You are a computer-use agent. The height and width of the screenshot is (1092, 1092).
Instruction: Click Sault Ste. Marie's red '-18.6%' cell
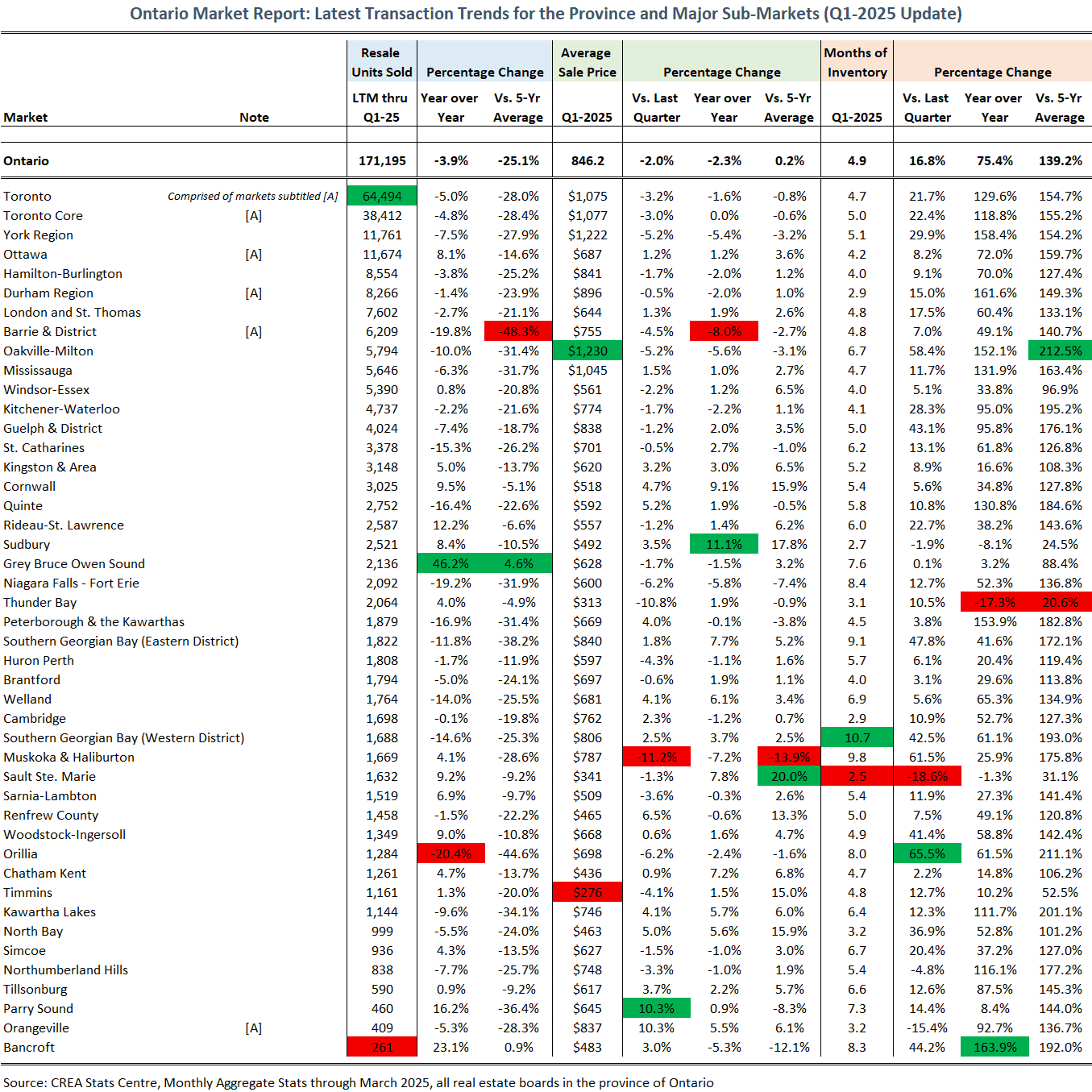pyautogui.click(x=927, y=776)
